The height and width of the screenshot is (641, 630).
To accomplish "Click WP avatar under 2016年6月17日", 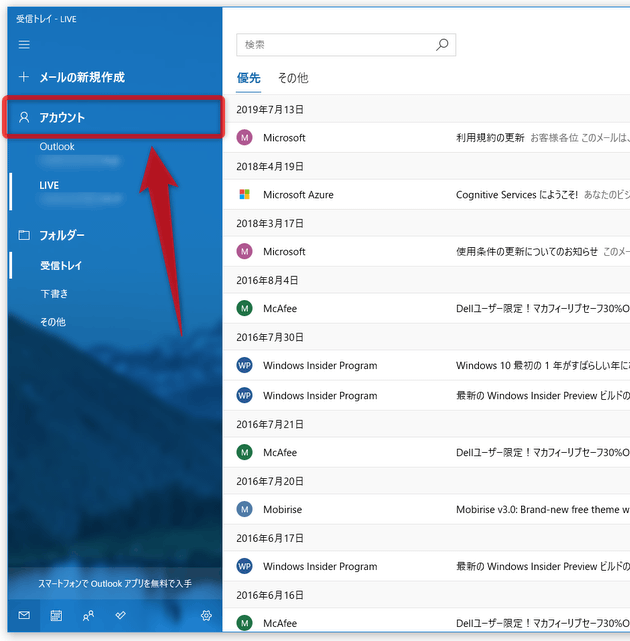I will coord(244,566).
